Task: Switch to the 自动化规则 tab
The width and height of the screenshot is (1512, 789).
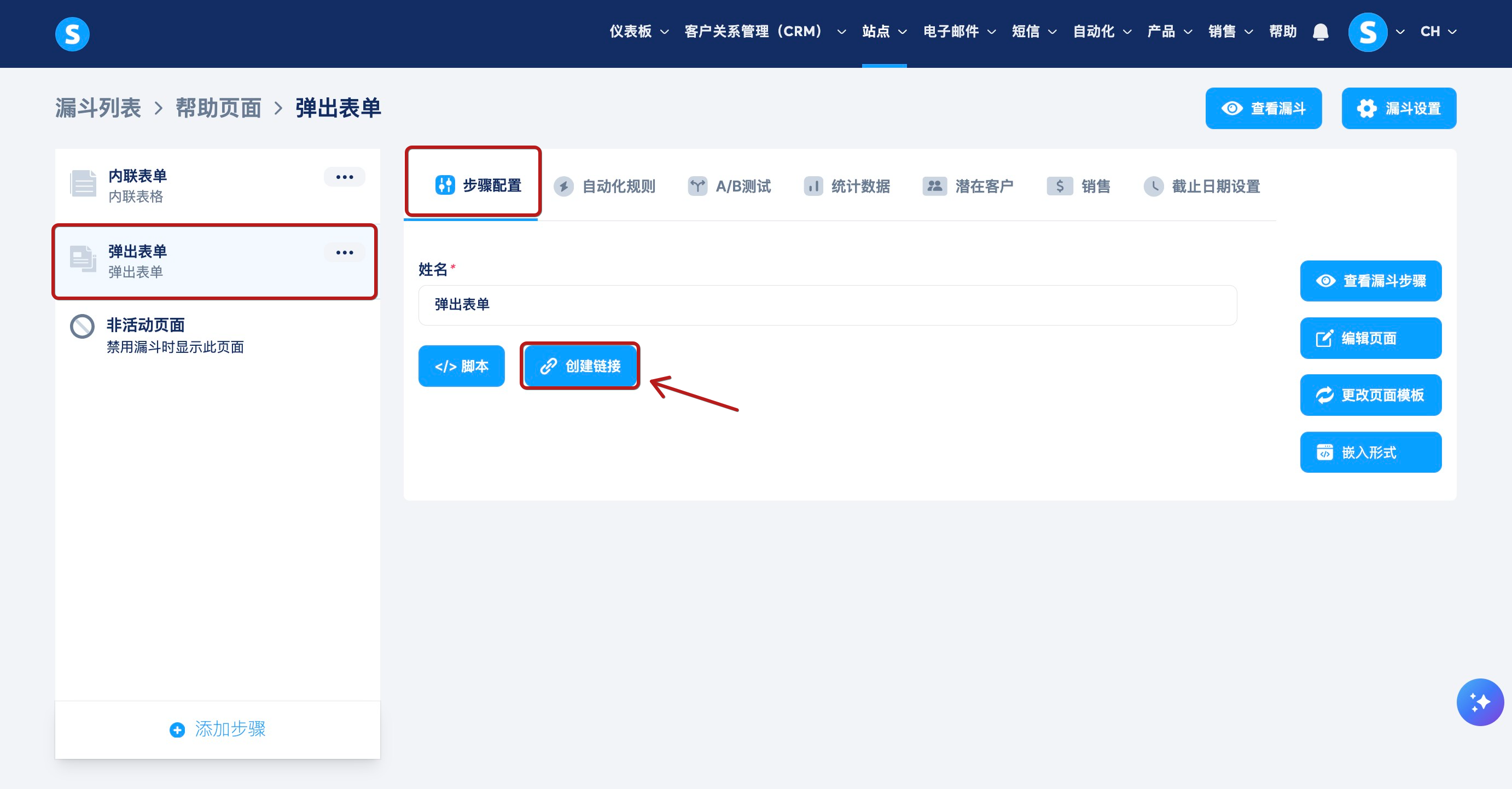Action: tap(604, 187)
